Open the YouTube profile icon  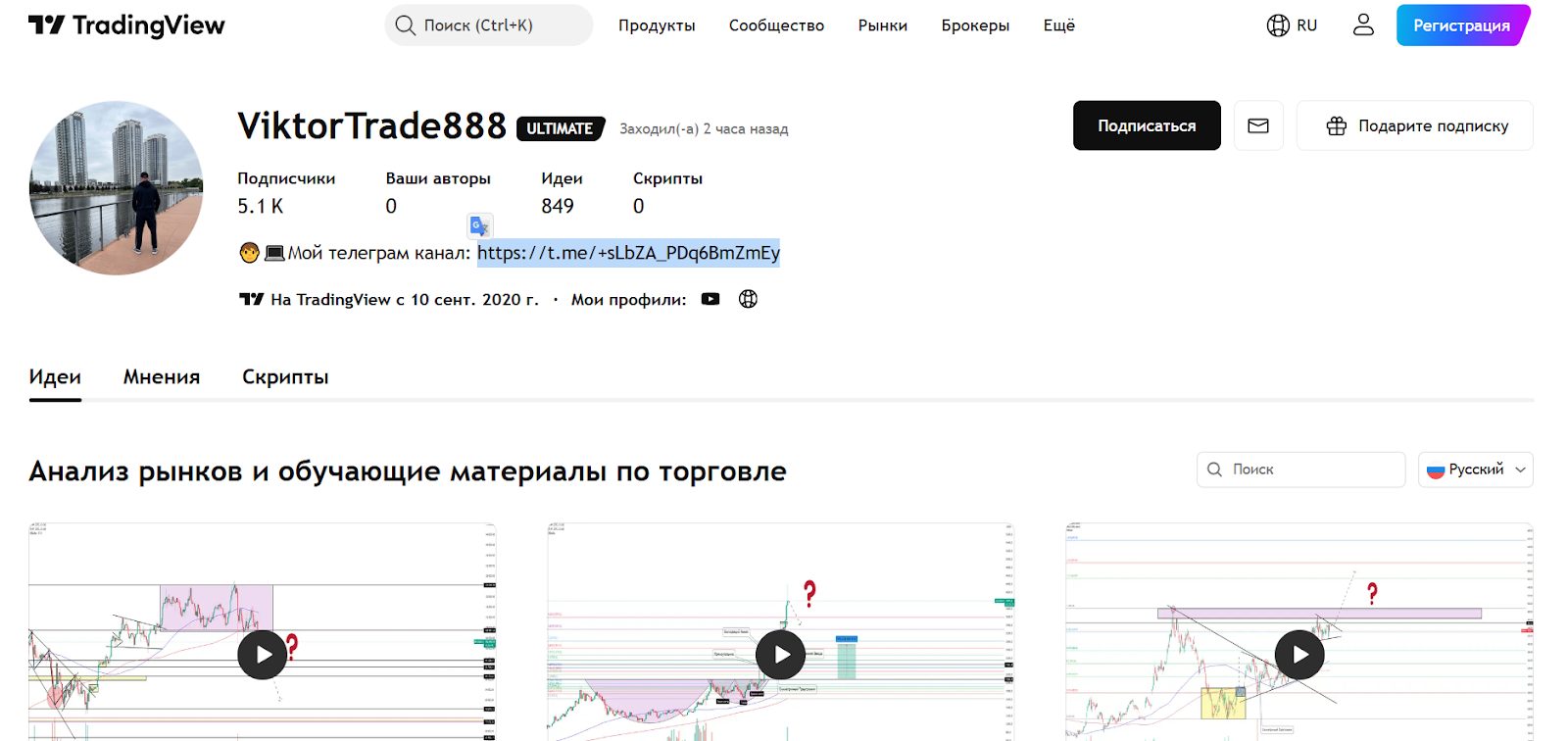click(710, 299)
